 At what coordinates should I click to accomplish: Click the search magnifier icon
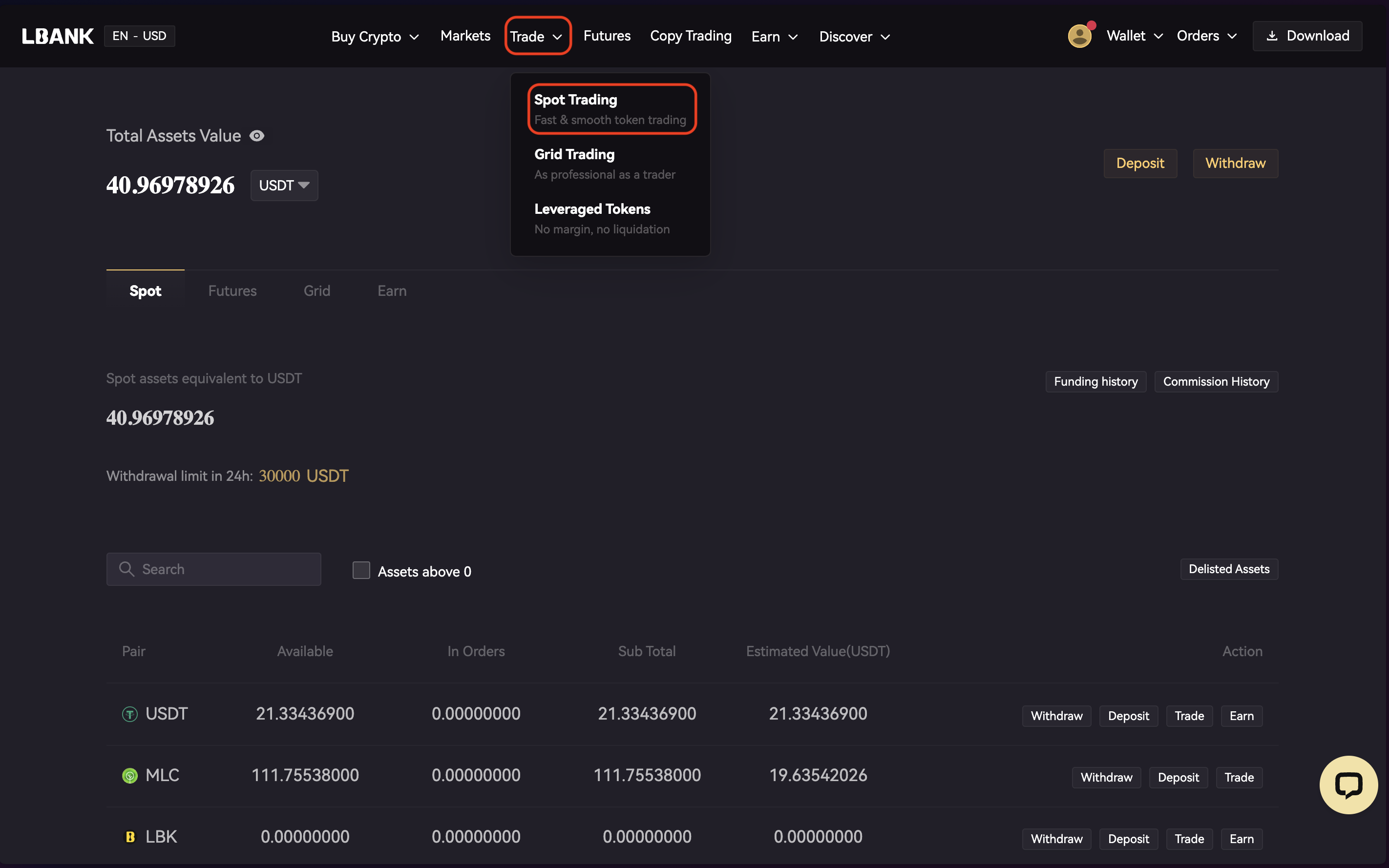[126, 569]
